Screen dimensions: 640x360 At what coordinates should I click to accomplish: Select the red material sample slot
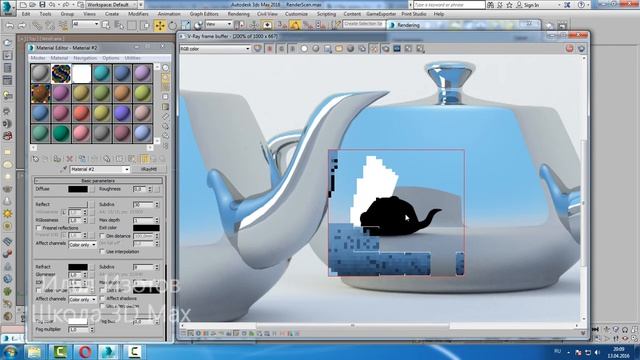pyautogui.click(x=81, y=113)
